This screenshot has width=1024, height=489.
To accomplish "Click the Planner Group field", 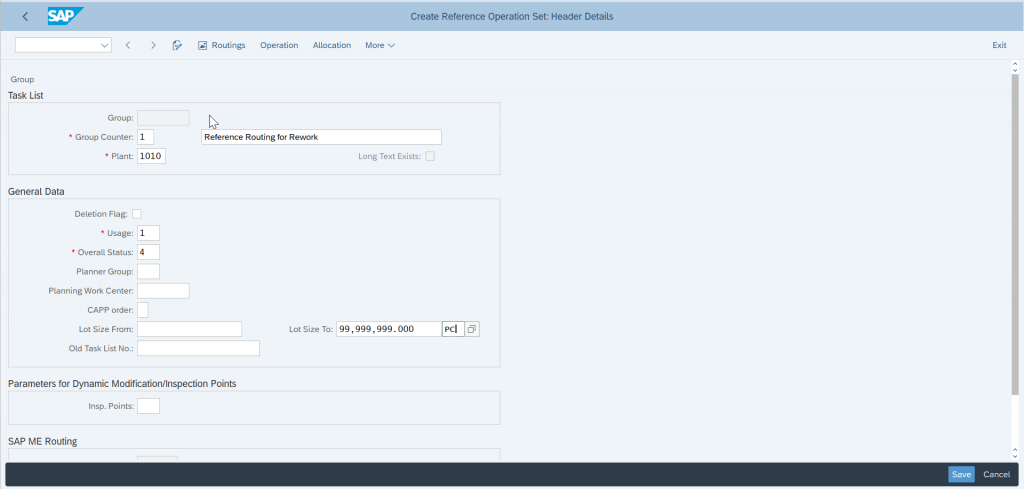I will (x=148, y=271).
